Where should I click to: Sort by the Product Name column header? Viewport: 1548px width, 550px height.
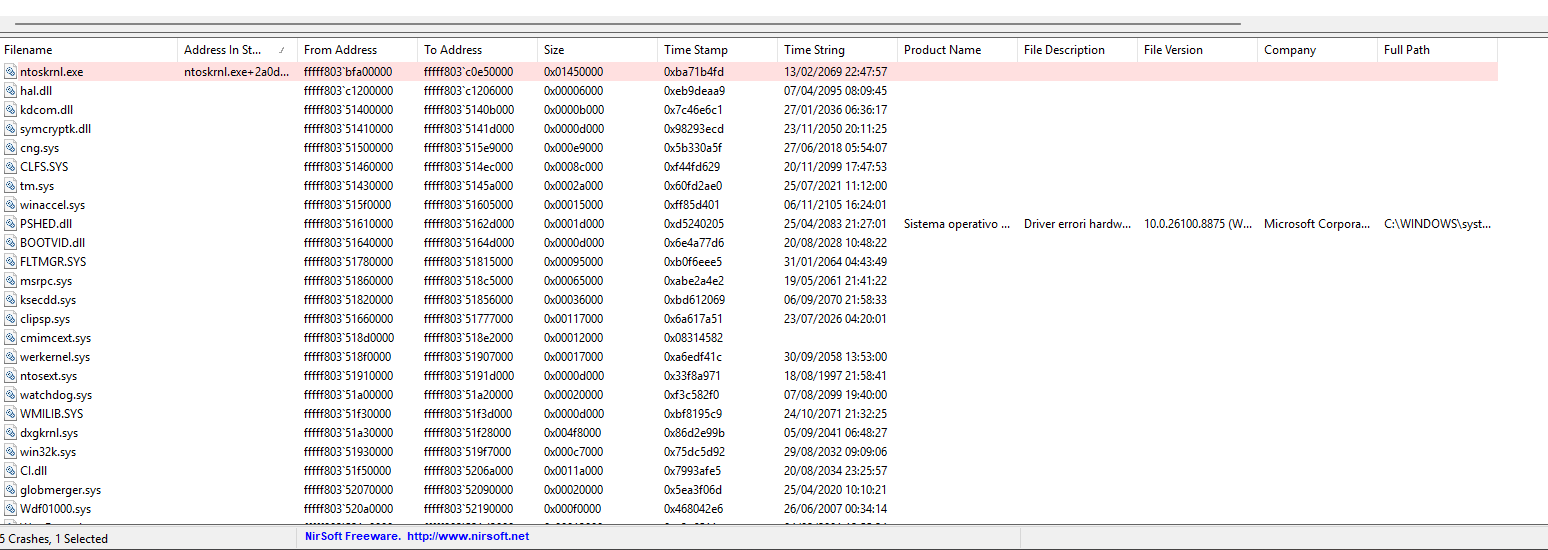(958, 50)
